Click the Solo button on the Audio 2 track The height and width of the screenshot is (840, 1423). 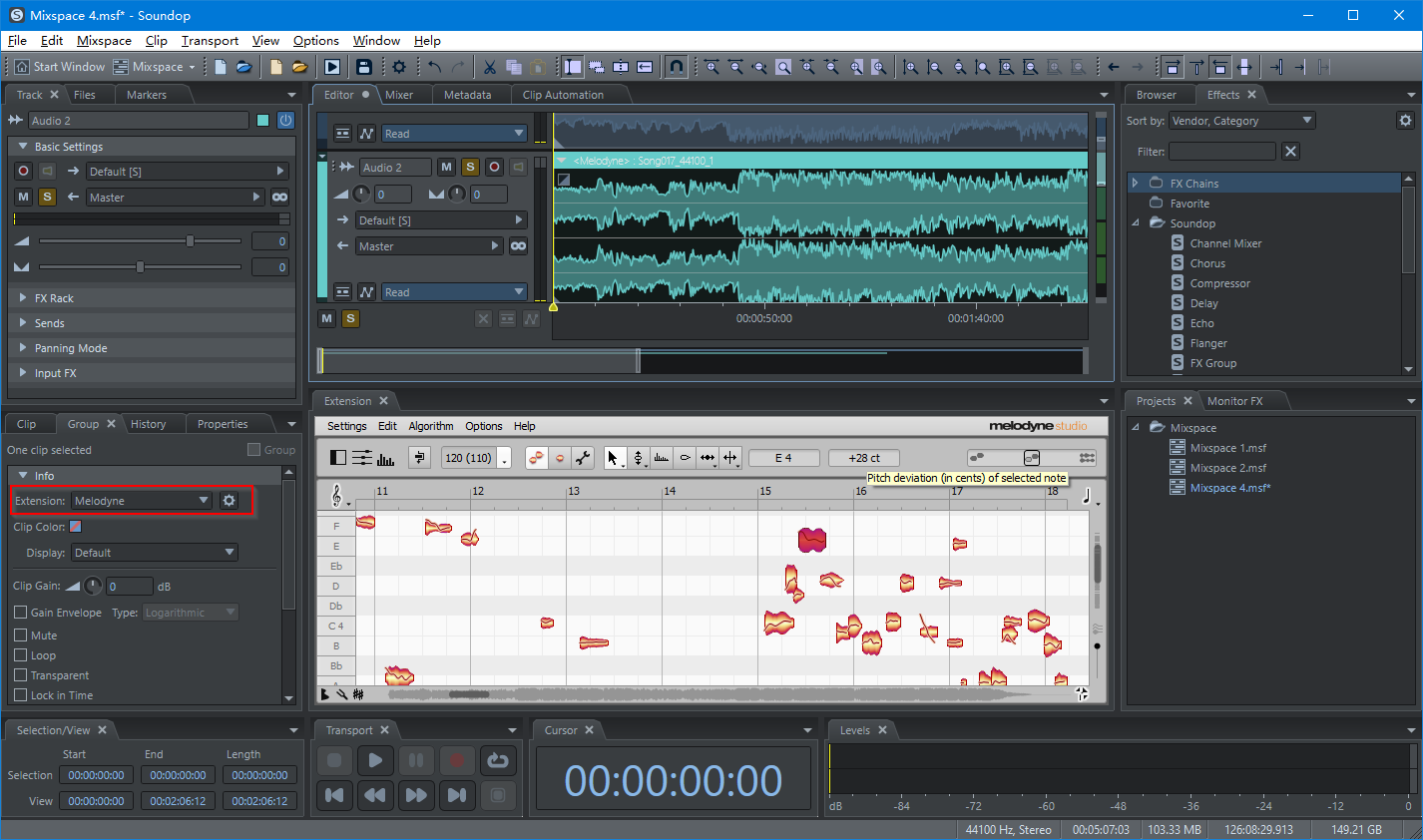pos(470,168)
